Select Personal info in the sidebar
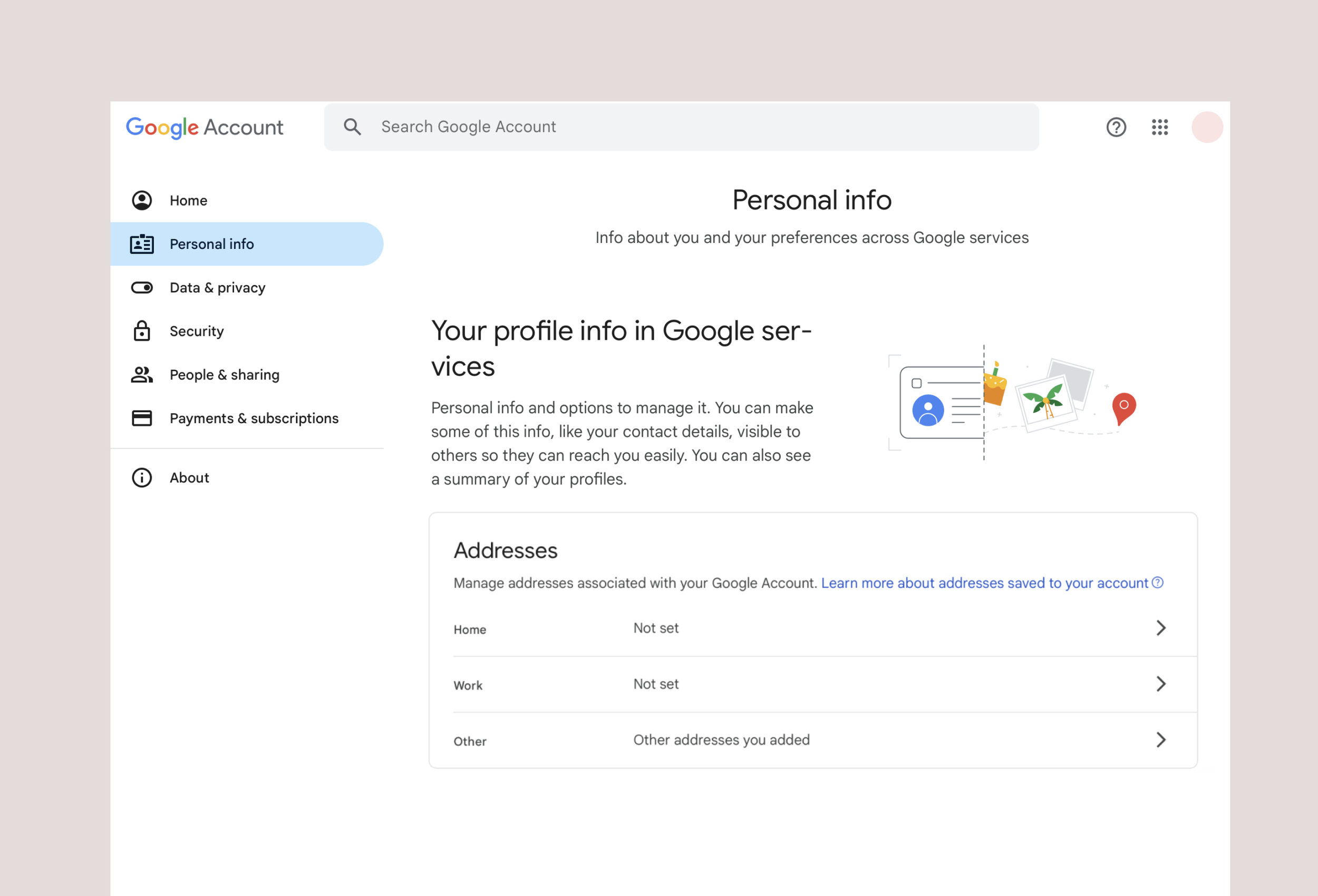Viewport: 1318px width, 896px height. (x=247, y=244)
